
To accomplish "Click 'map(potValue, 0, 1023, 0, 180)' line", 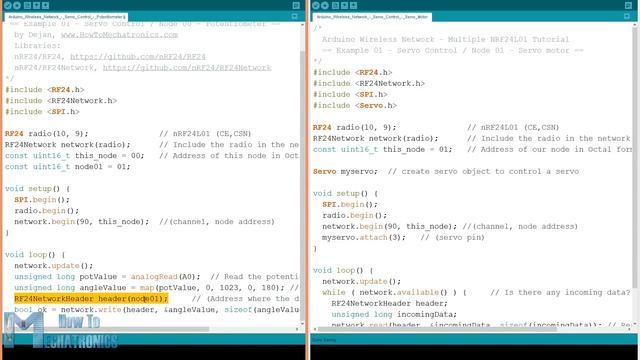I will pos(149,288).
